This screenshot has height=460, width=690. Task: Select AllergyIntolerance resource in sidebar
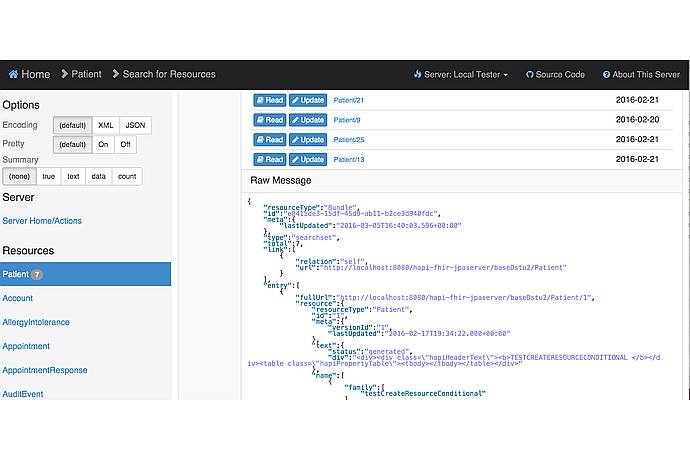(x=36, y=322)
